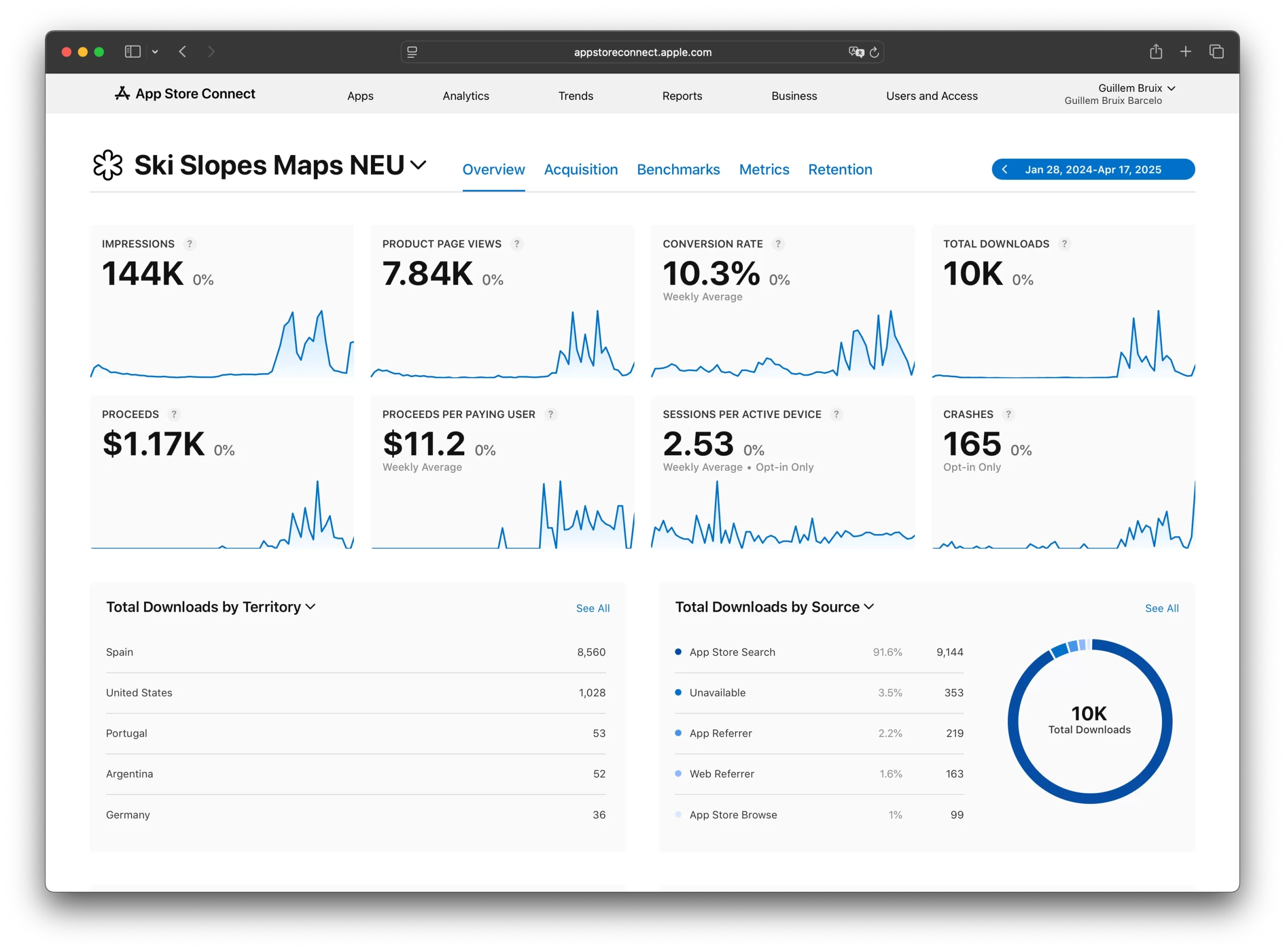Image resolution: width=1285 pixels, height=952 pixels.
Task: Open a new tab with the plus icon
Action: click(1185, 52)
